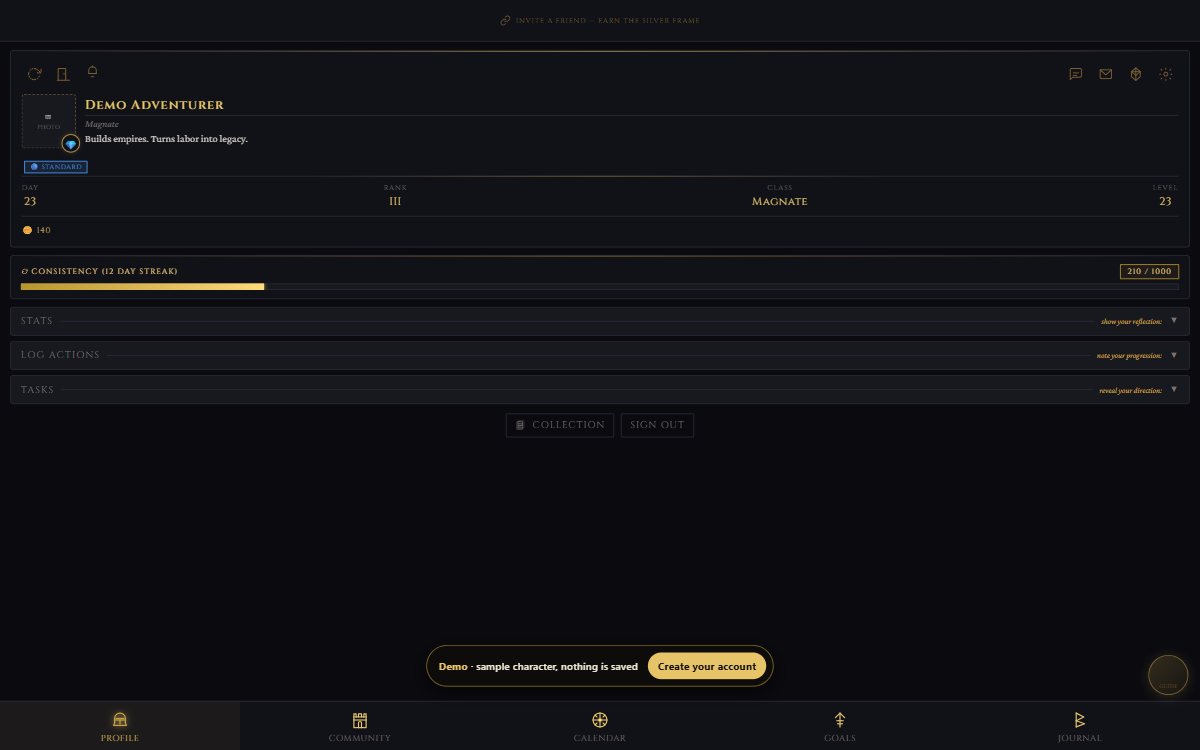Screen dimensions: 1200x750
Task: Click Create your account button
Action: click(708, 666)
